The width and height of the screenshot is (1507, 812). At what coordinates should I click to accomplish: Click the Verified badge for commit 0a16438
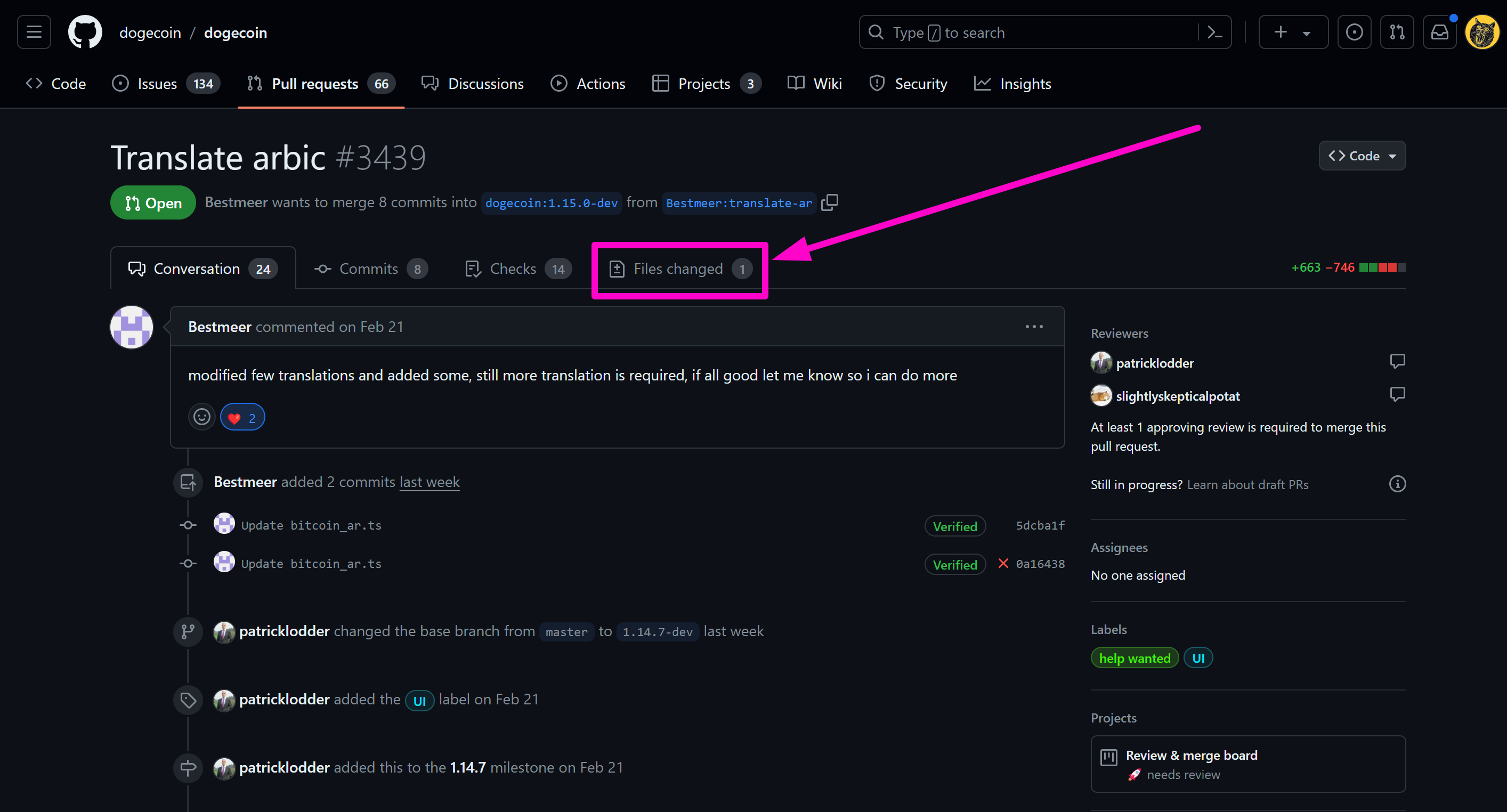coord(955,565)
